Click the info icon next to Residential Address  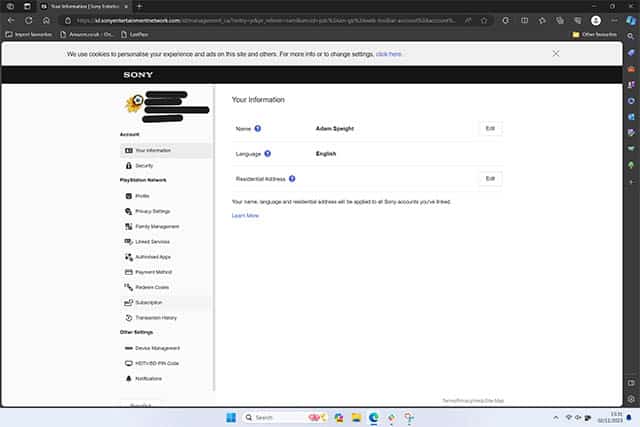(292, 179)
